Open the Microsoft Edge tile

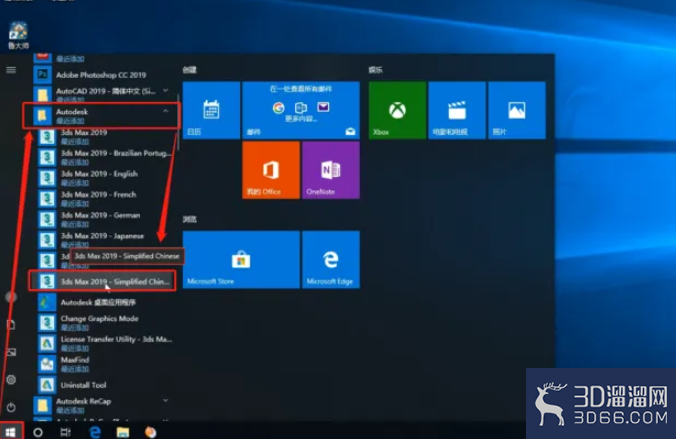pyautogui.click(x=331, y=260)
